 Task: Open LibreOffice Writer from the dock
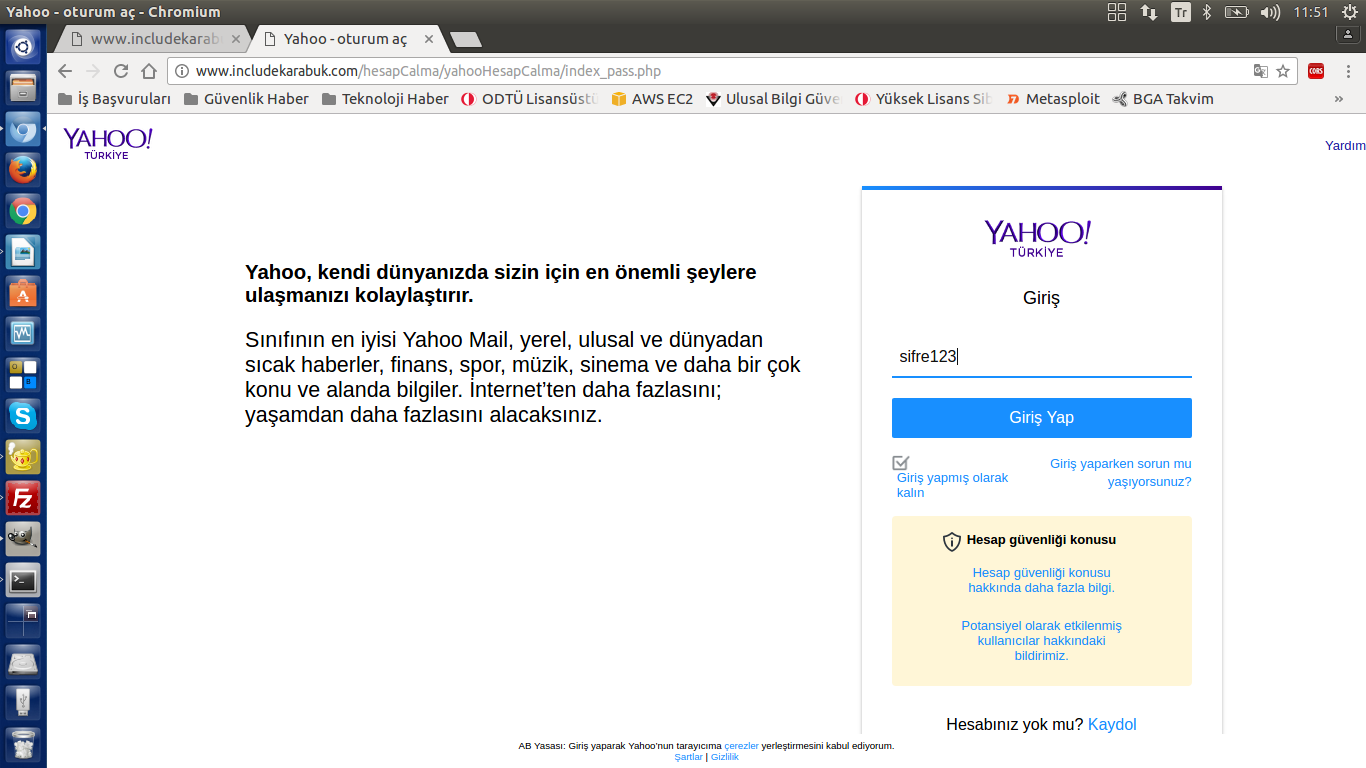(x=23, y=252)
